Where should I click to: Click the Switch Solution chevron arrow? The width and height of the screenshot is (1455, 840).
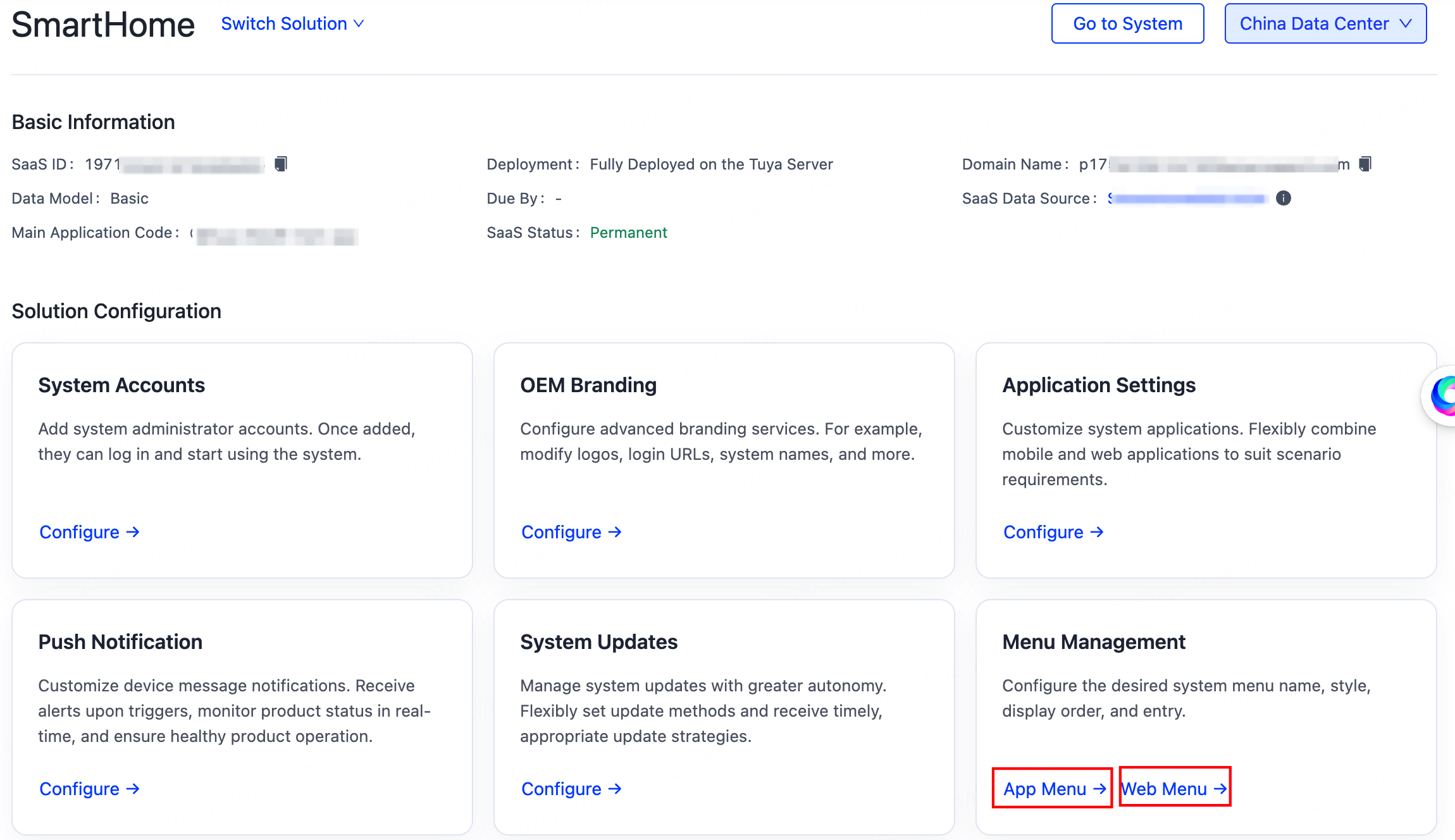tap(359, 24)
